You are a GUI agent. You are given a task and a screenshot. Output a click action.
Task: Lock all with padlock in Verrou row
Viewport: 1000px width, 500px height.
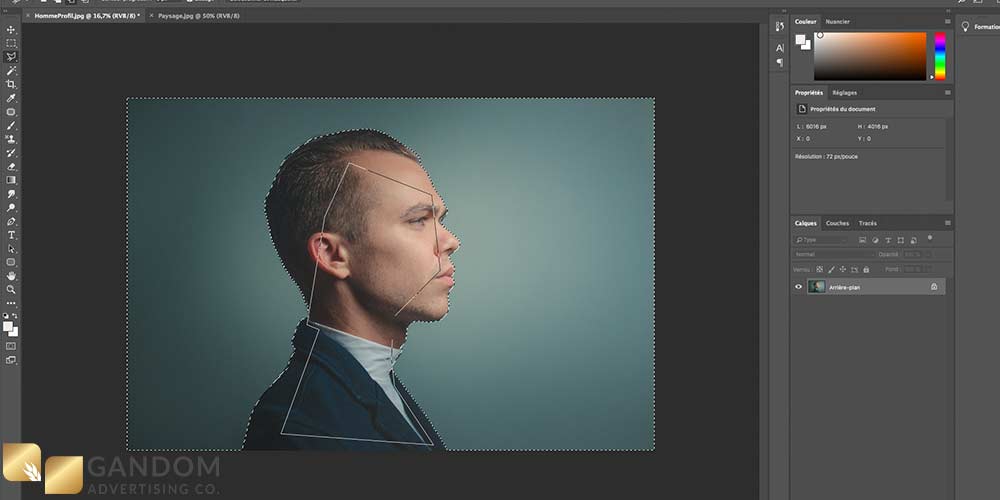pos(866,269)
